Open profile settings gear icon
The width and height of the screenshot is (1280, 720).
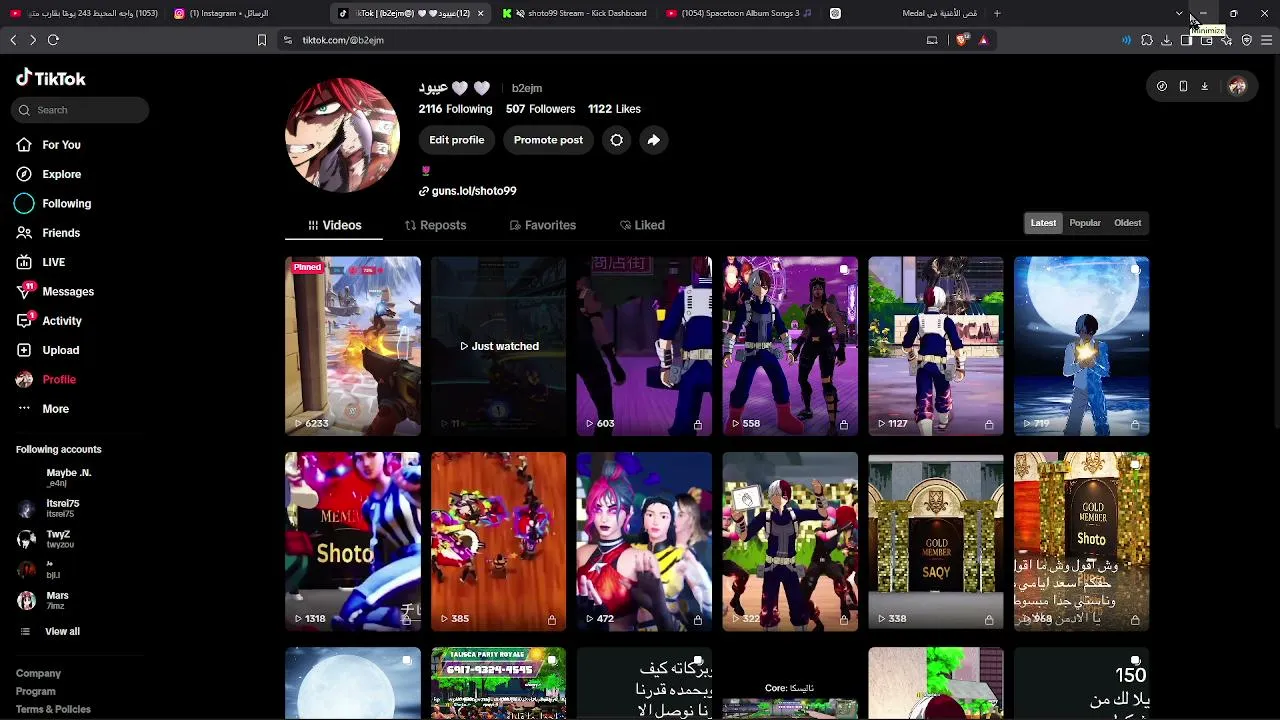[x=617, y=140]
